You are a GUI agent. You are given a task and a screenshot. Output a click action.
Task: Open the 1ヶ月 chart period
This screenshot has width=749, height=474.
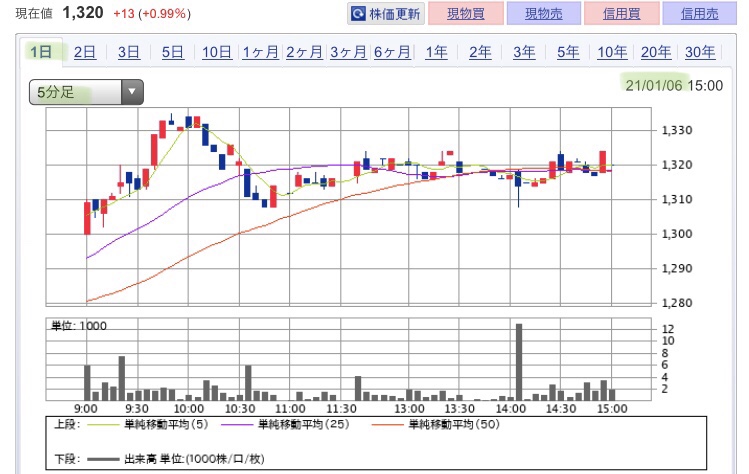(x=261, y=52)
